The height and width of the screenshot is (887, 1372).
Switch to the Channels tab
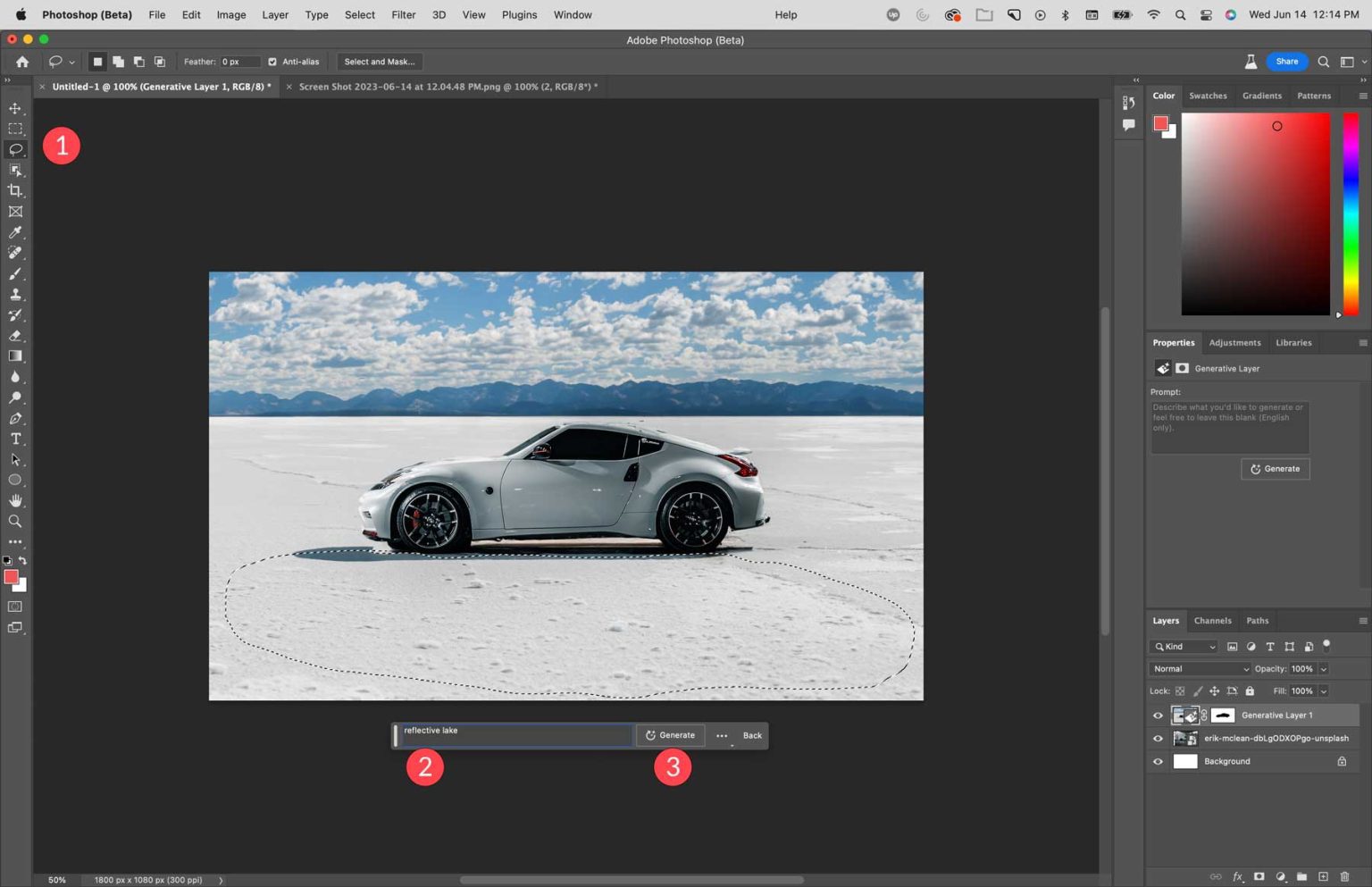coord(1212,620)
